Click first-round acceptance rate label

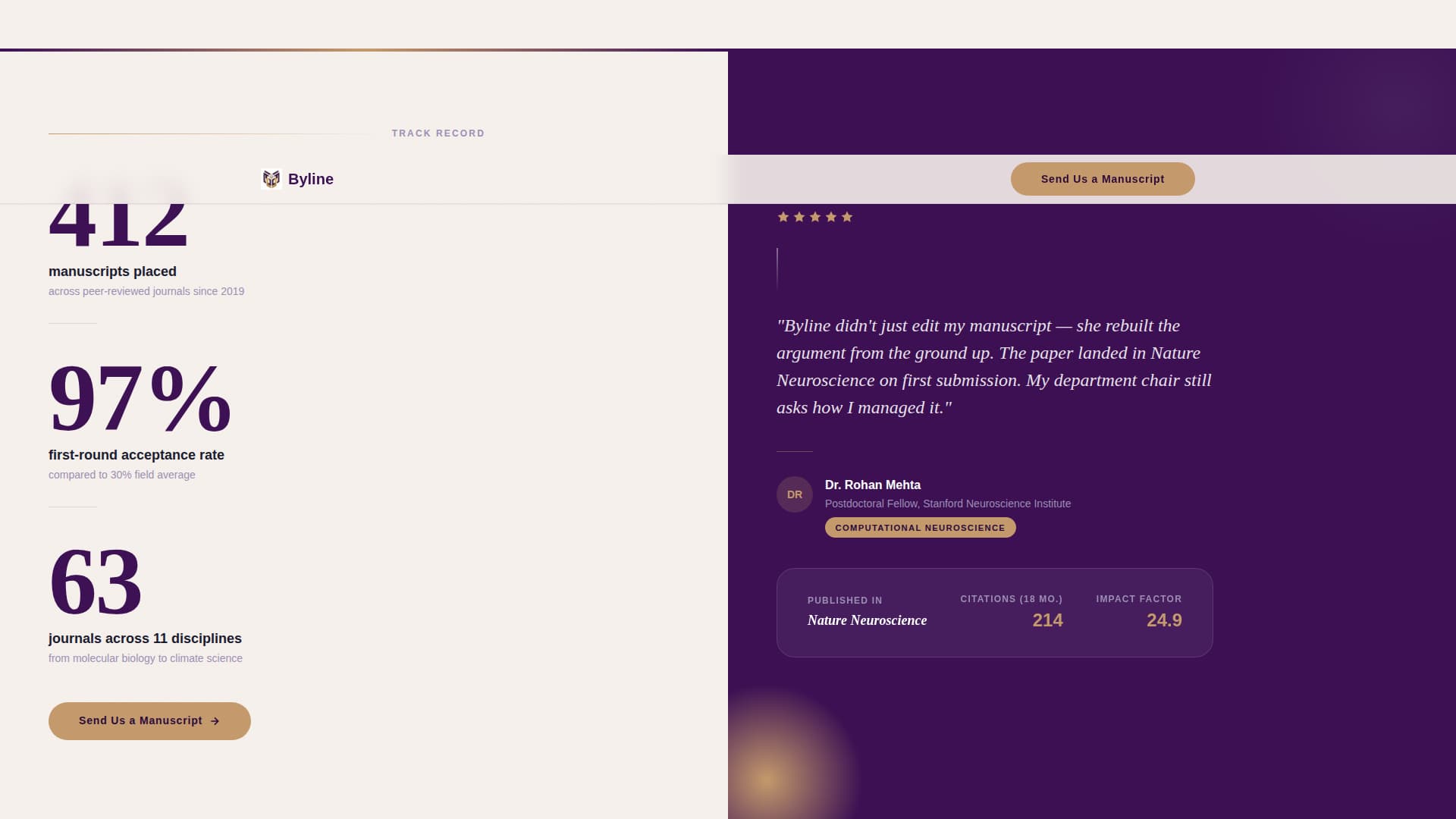[x=136, y=455]
